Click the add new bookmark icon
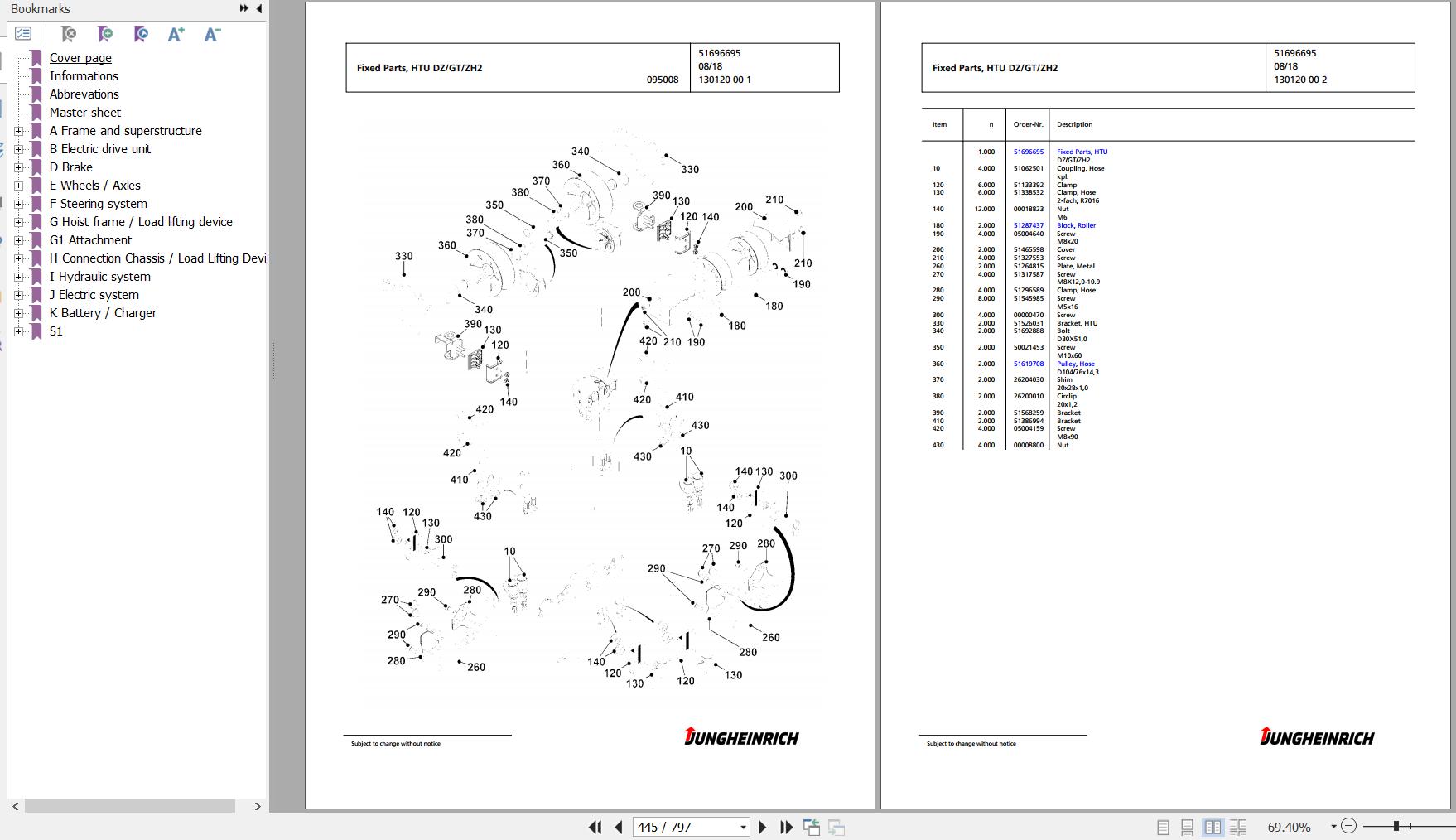 click(104, 34)
